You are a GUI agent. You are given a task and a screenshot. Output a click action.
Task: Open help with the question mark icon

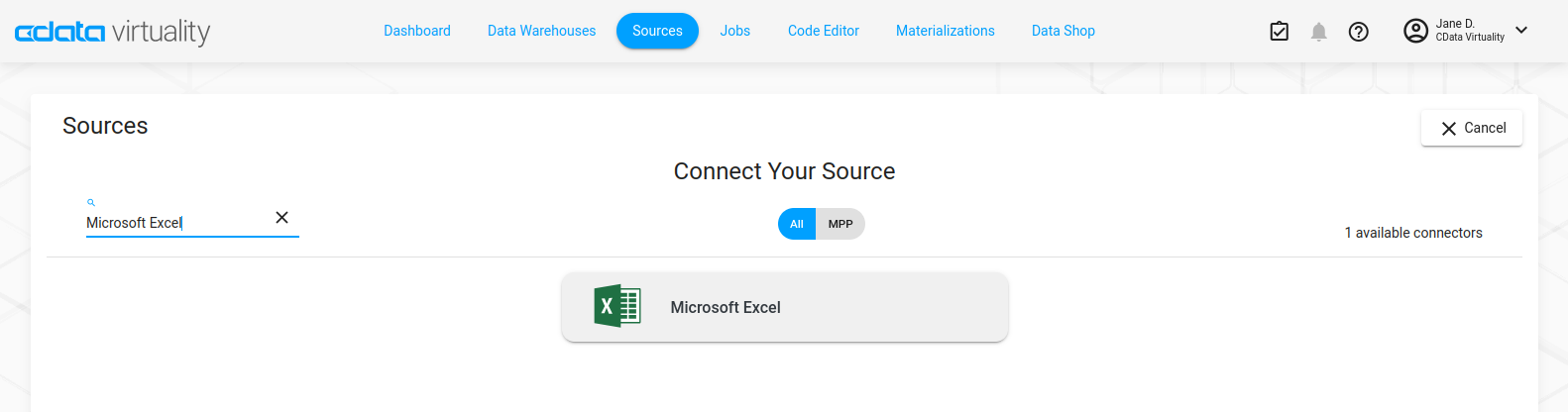(x=1359, y=32)
